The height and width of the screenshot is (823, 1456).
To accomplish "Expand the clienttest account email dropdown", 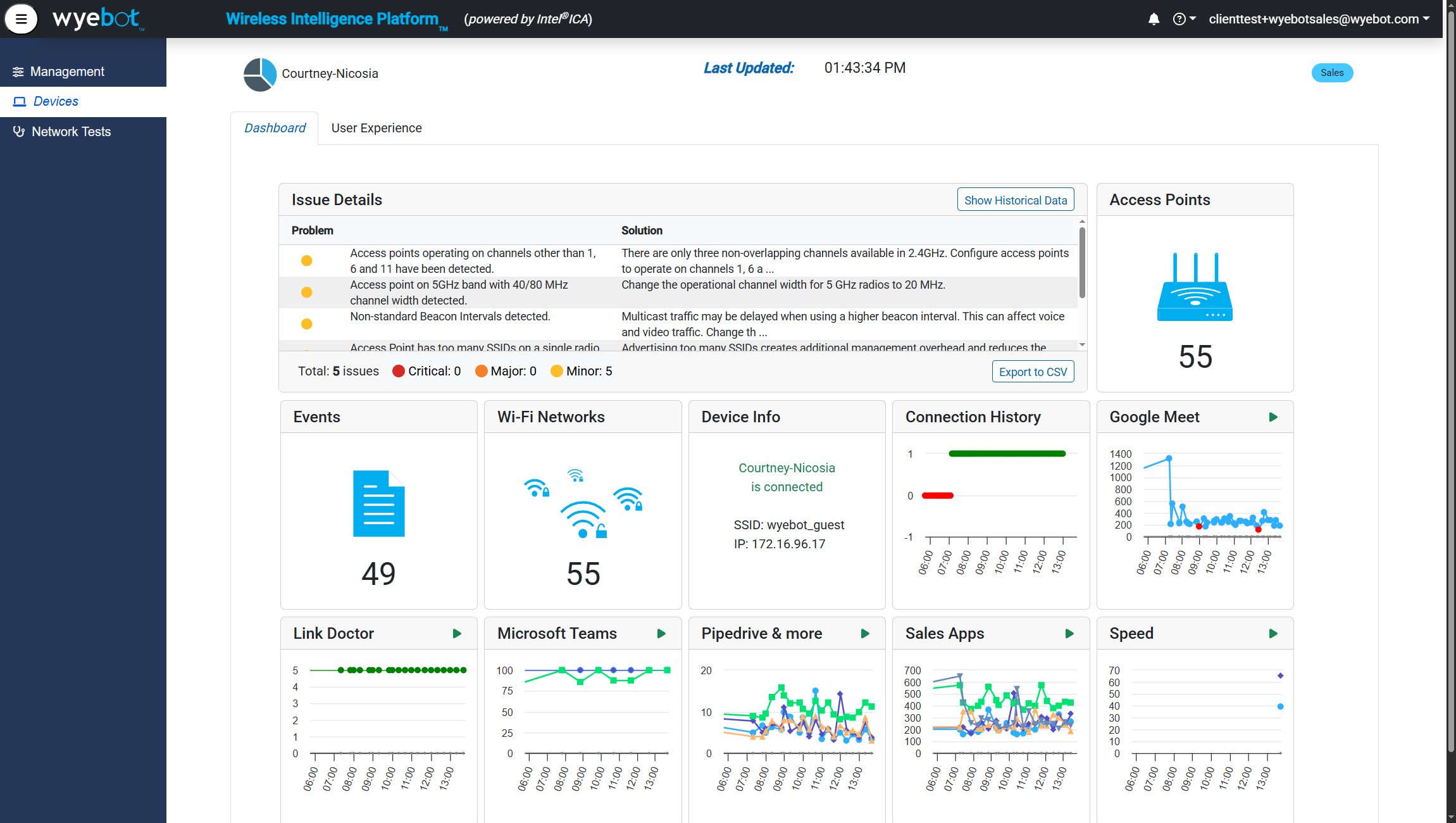I will coord(1319,19).
